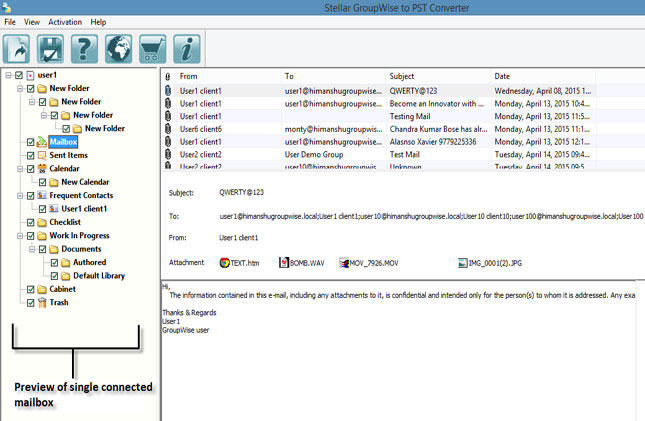The width and height of the screenshot is (645, 421).
Task: Click the Trash bin icon in tree
Action: (x=42, y=302)
